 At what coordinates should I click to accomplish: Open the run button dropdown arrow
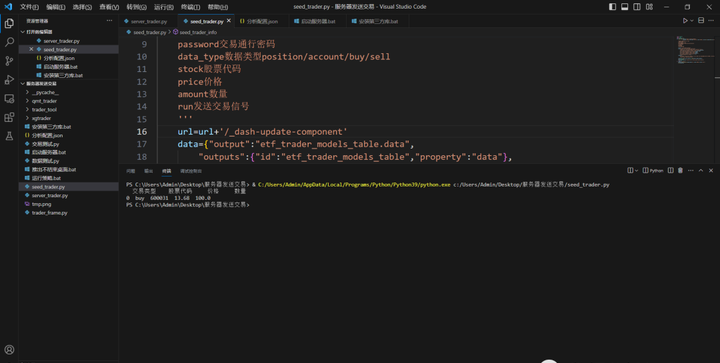pos(692,21)
